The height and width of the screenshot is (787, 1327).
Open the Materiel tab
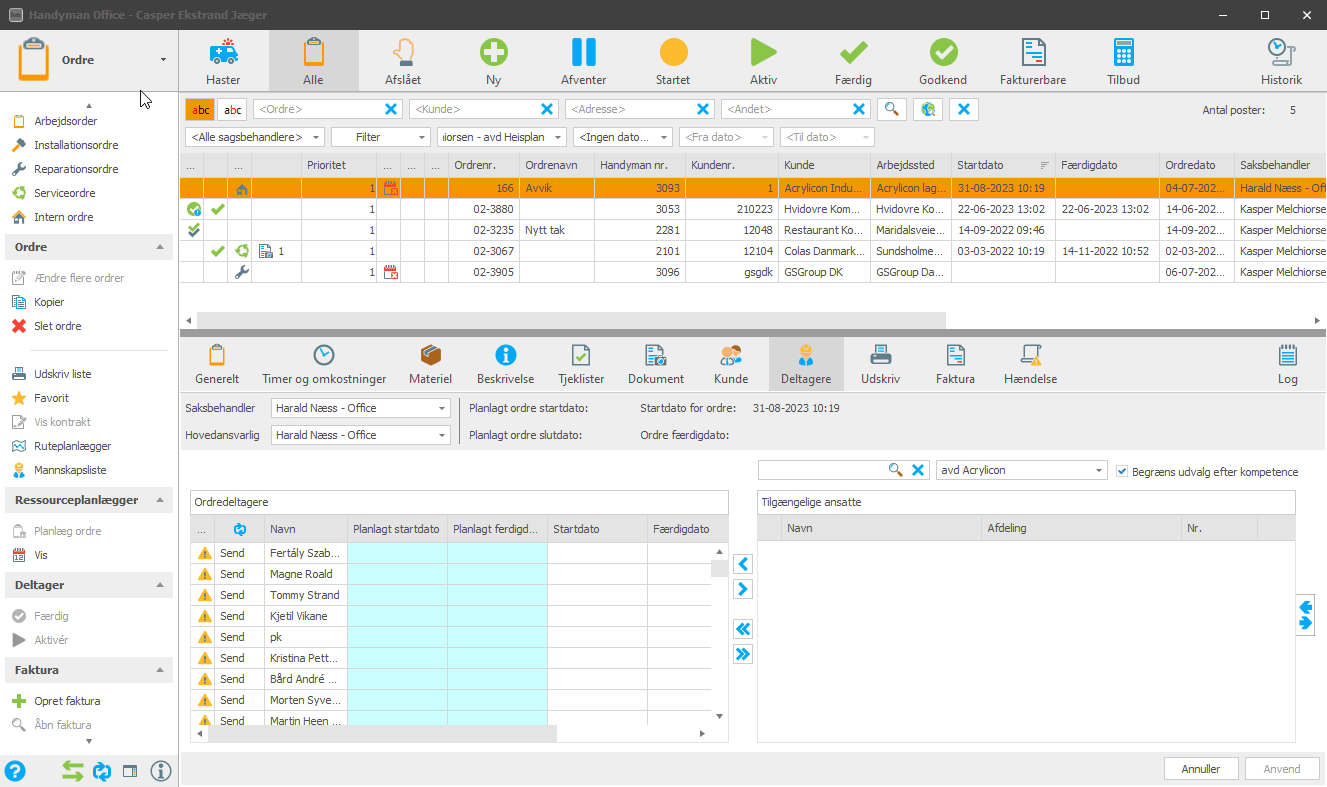click(431, 364)
